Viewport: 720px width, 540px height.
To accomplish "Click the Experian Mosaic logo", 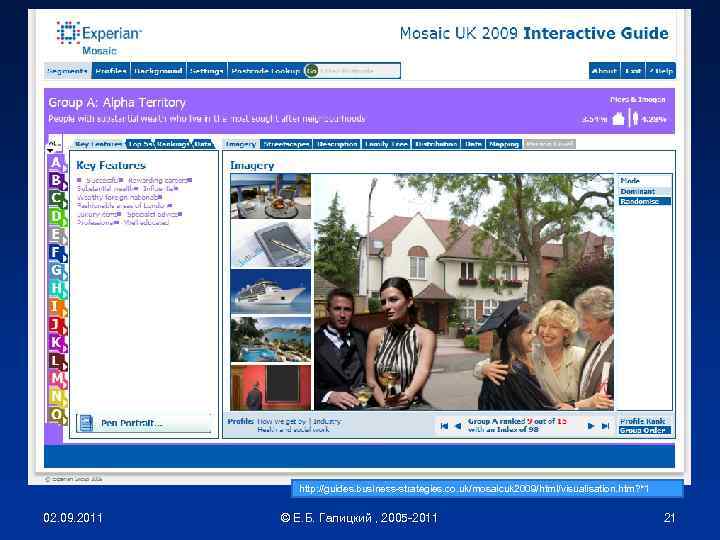I will point(99,37).
